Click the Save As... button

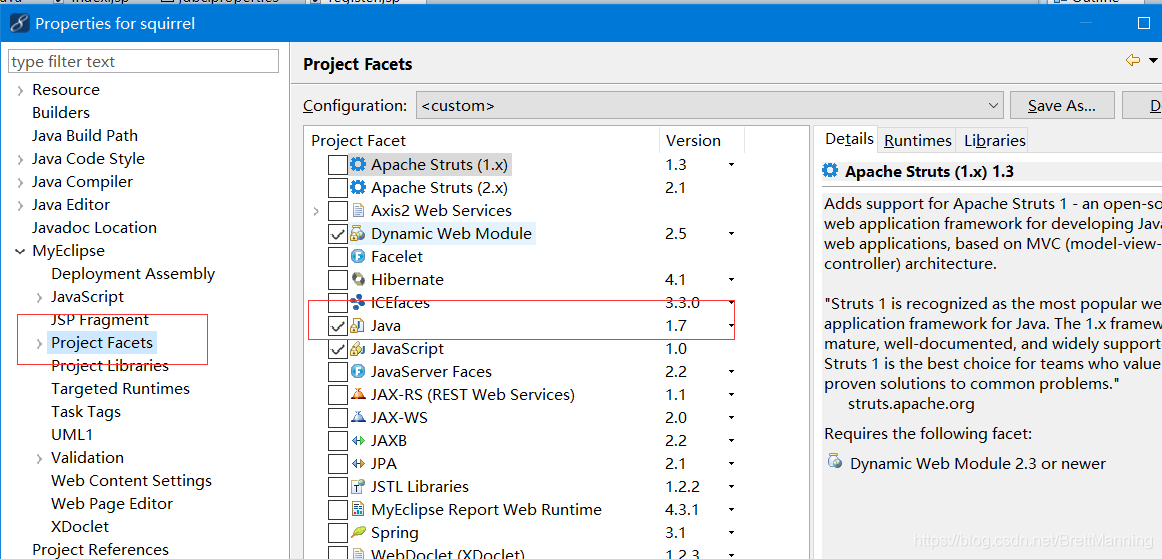coord(1061,106)
